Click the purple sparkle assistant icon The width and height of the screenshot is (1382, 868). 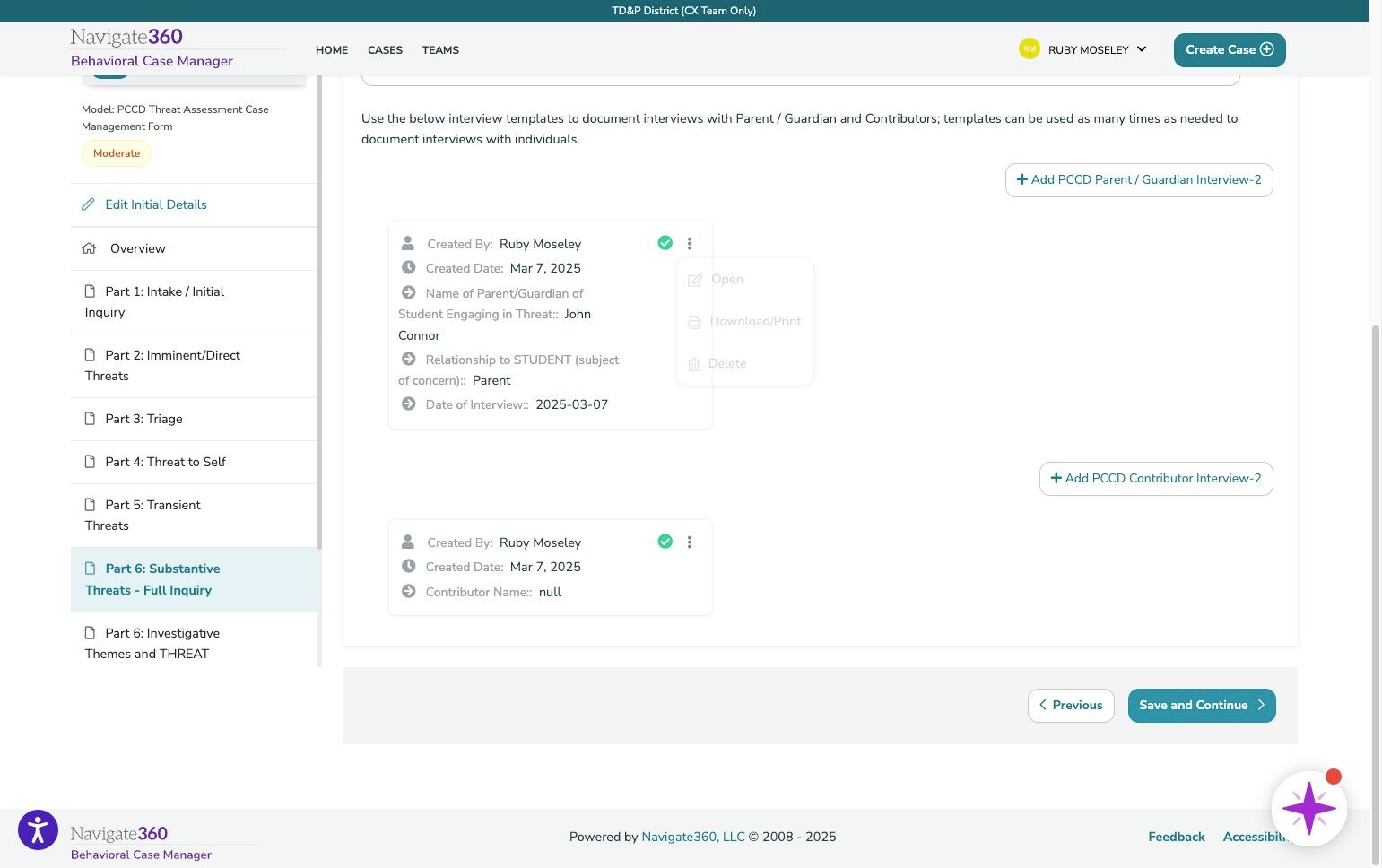1308,808
